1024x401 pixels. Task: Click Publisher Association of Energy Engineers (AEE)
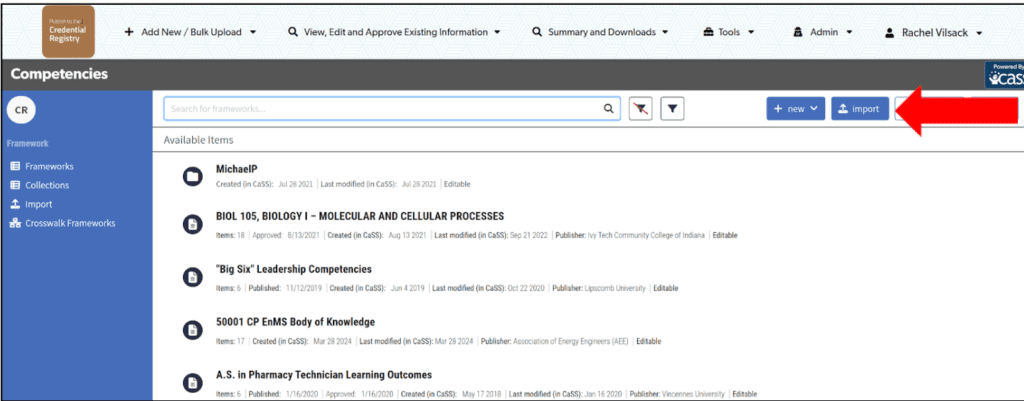coord(554,341)
